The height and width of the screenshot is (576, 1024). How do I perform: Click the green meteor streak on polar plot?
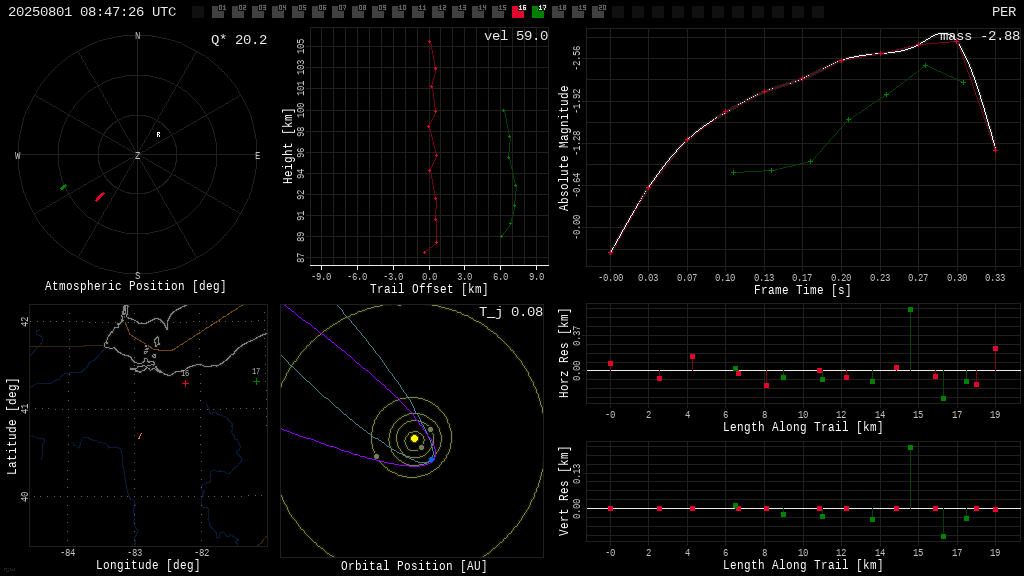coord(63,187)
